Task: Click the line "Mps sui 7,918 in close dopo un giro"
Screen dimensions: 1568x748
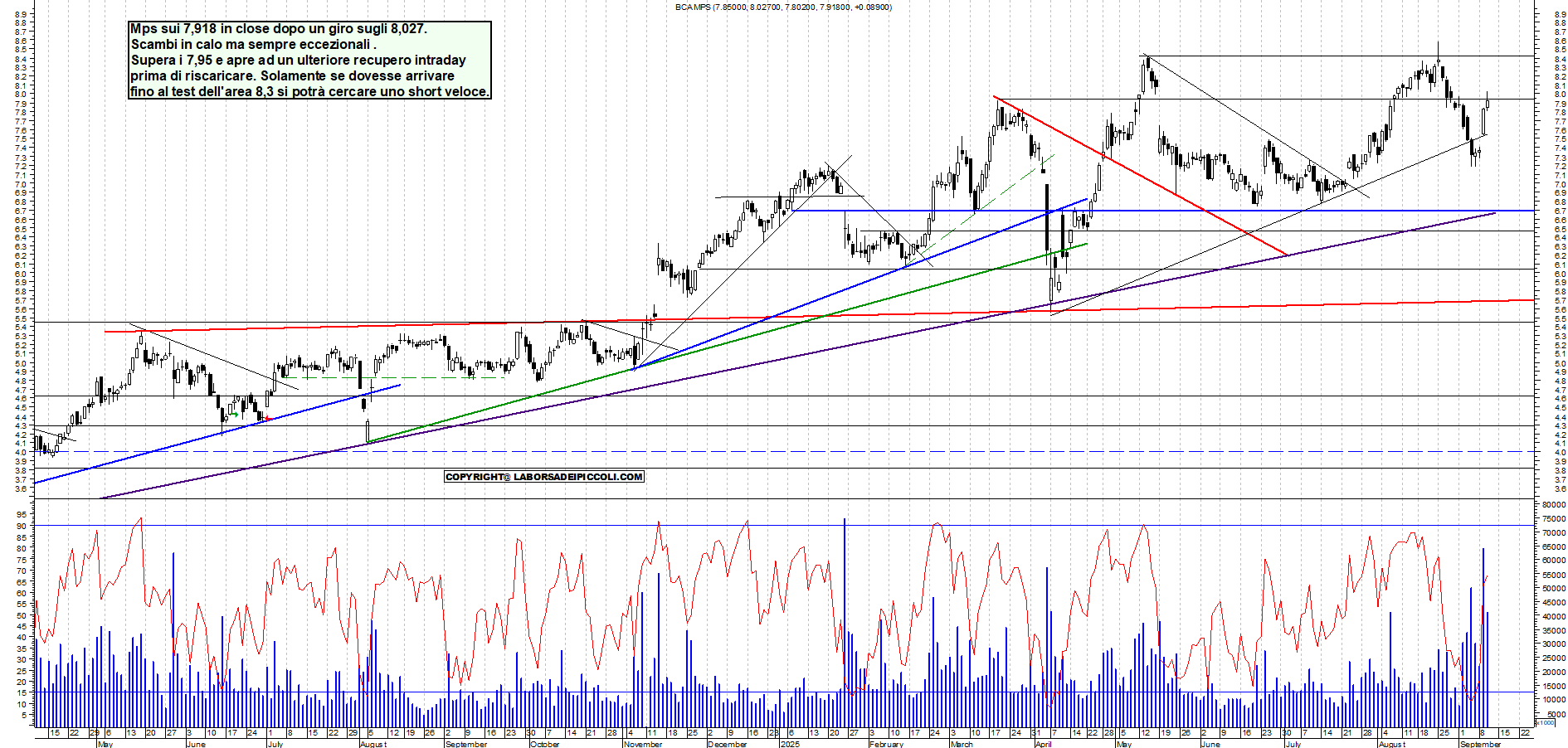Action: pyautogui.click(x=279, y=29)
